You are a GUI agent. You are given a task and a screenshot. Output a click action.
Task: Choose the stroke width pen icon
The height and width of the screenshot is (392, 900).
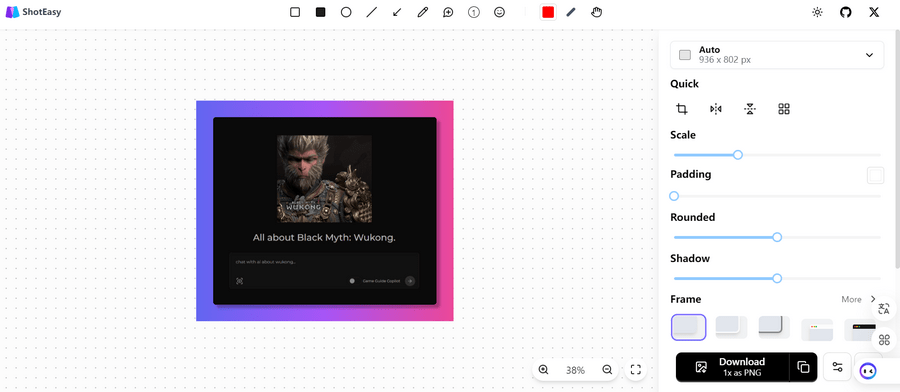tap(571, 12)
